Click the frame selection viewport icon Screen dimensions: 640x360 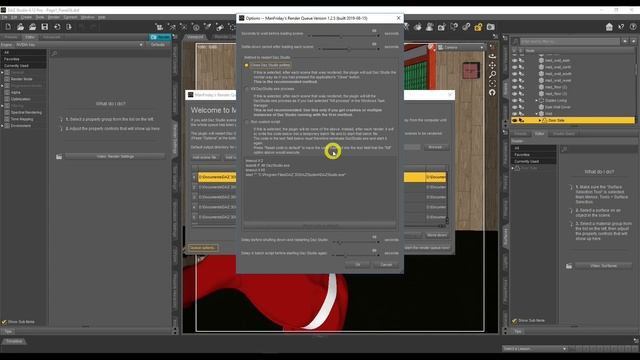coord(492,83)
